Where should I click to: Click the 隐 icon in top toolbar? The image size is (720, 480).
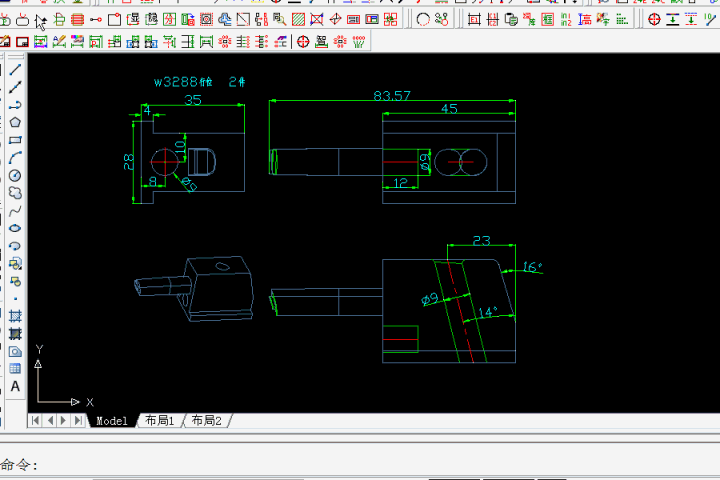[151, 19]
